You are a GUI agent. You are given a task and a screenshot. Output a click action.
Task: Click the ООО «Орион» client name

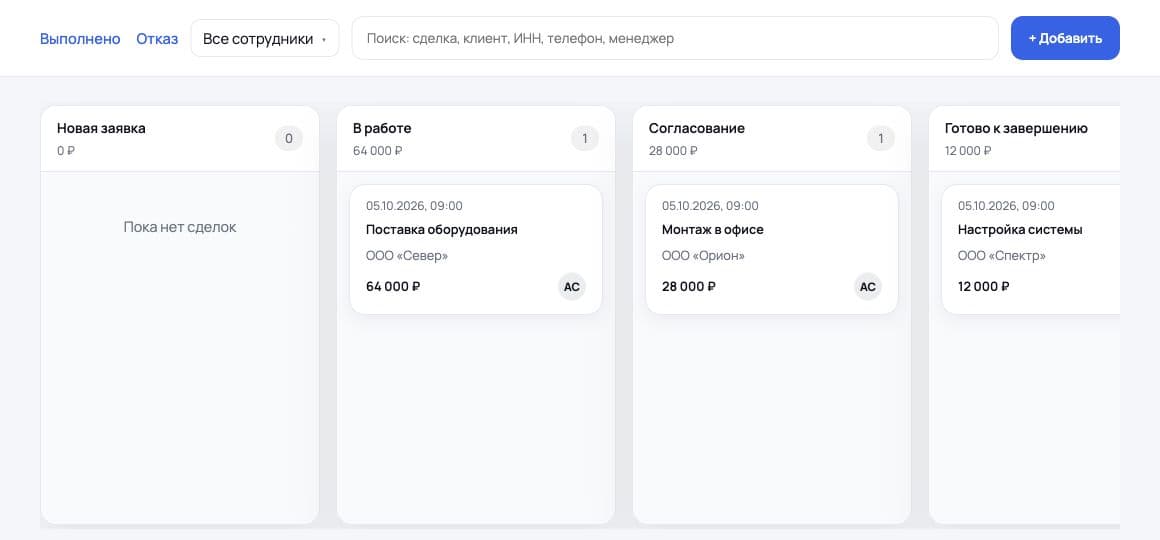point(704,256)
